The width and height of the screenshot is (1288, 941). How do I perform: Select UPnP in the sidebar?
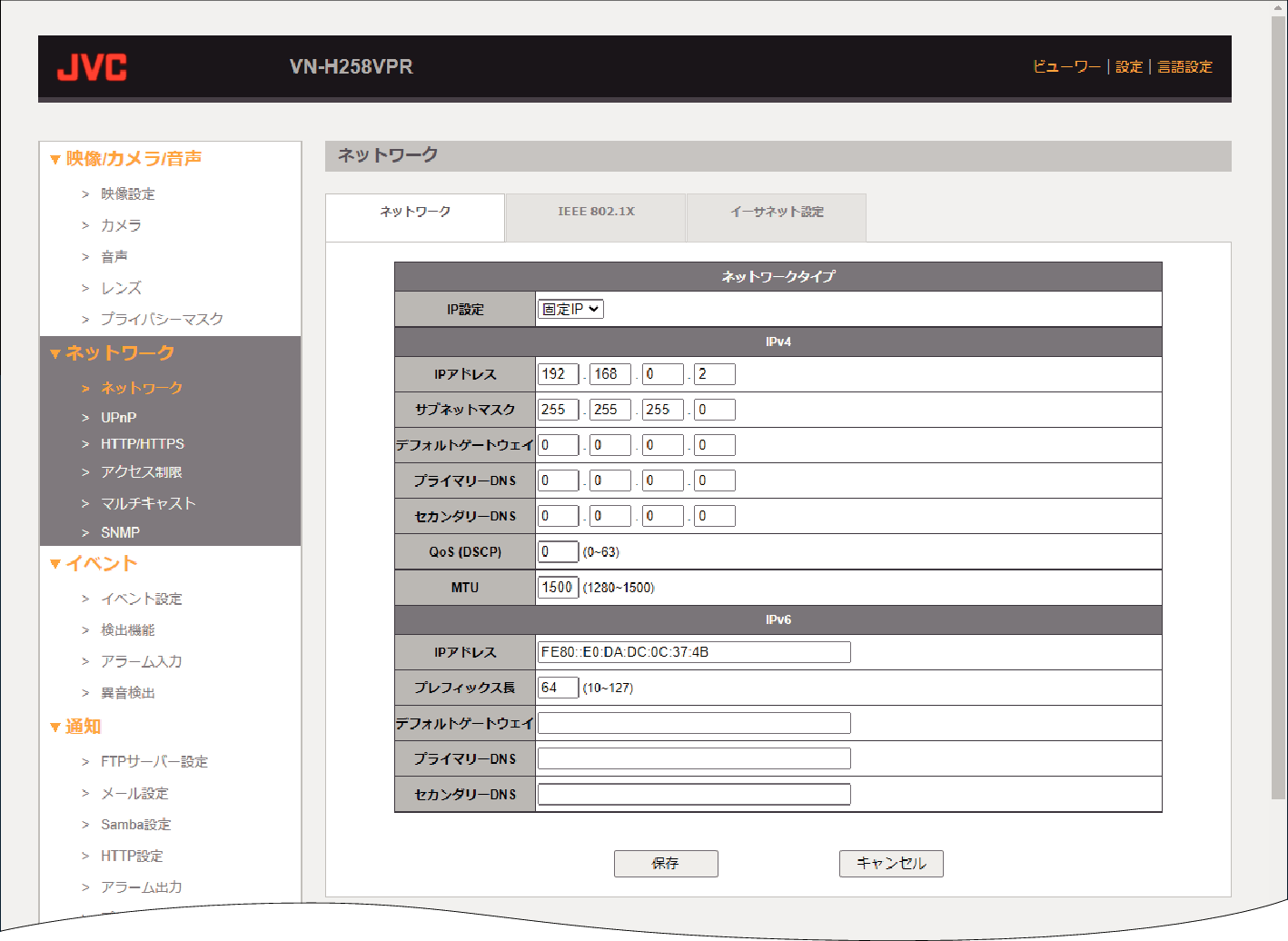point(119,418)
